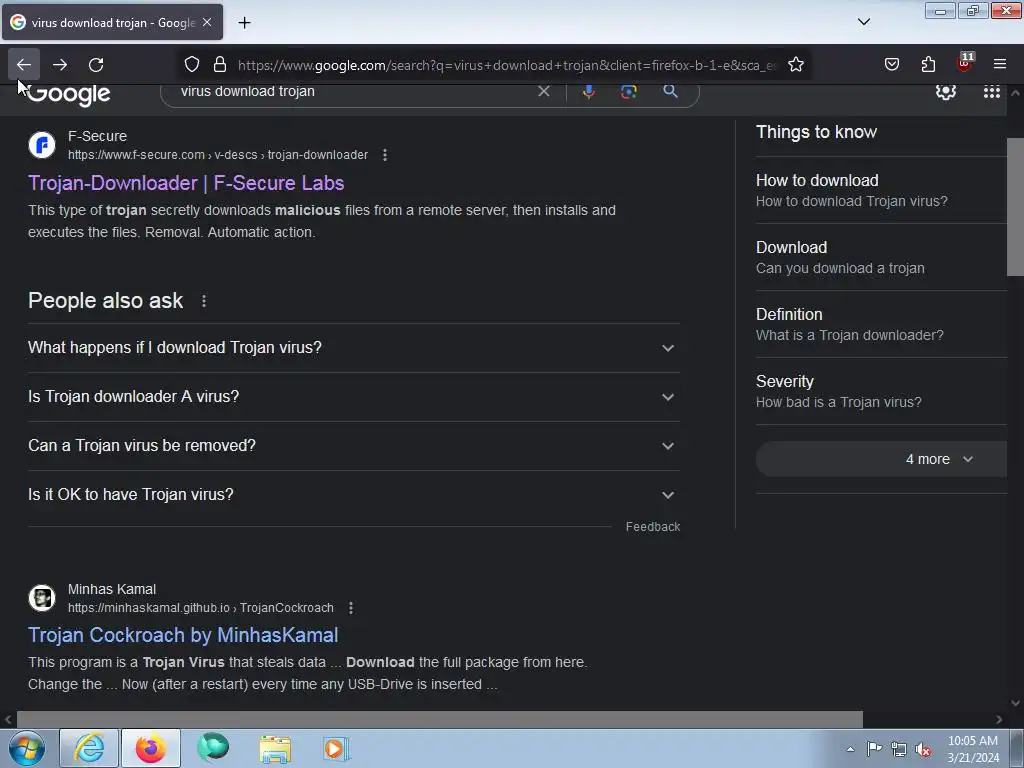Search by image with the Google Lens icon
Viewport: 1024px width, 768px height.
[628, 91]
